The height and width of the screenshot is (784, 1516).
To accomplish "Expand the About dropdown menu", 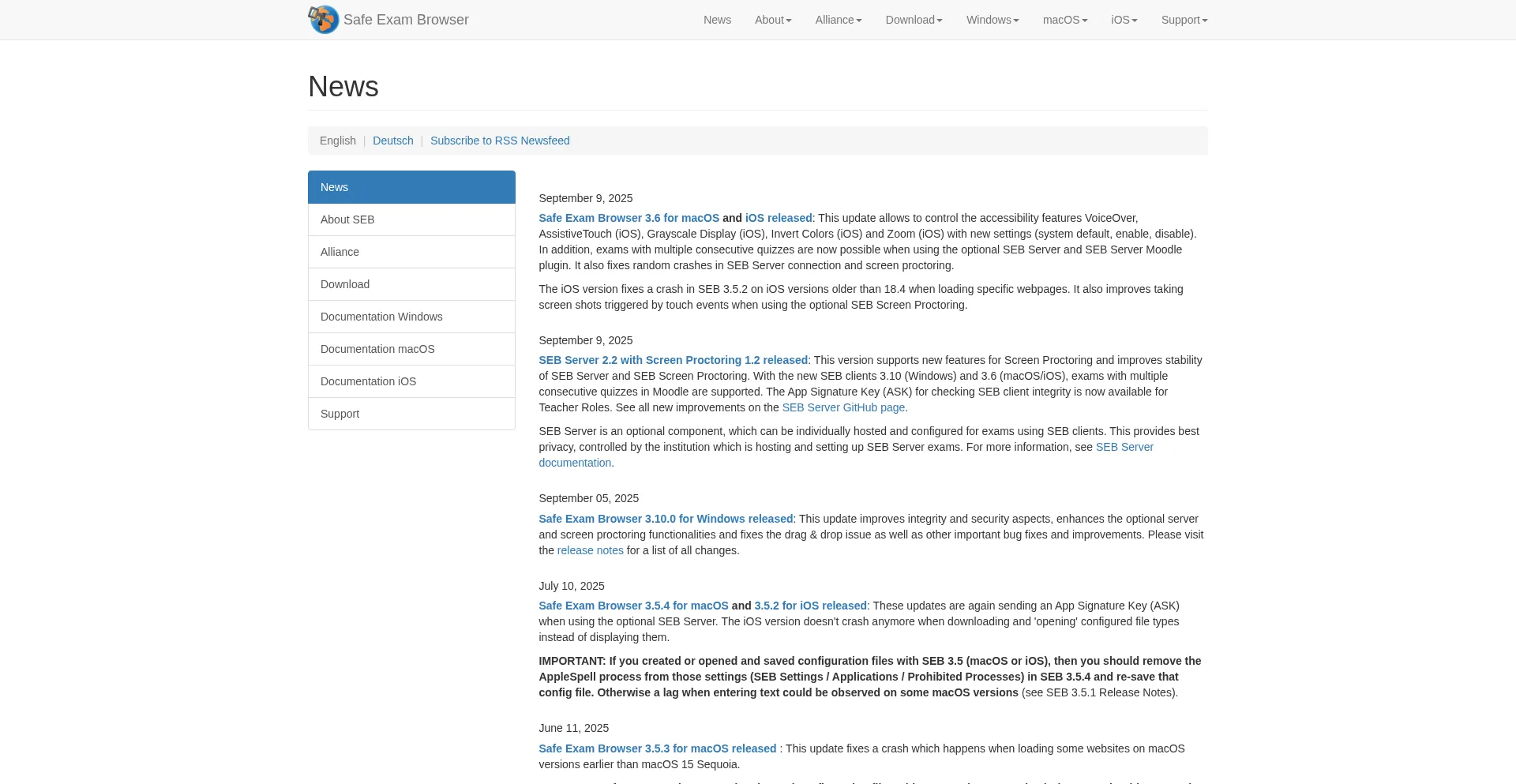I will pos(772,20).
